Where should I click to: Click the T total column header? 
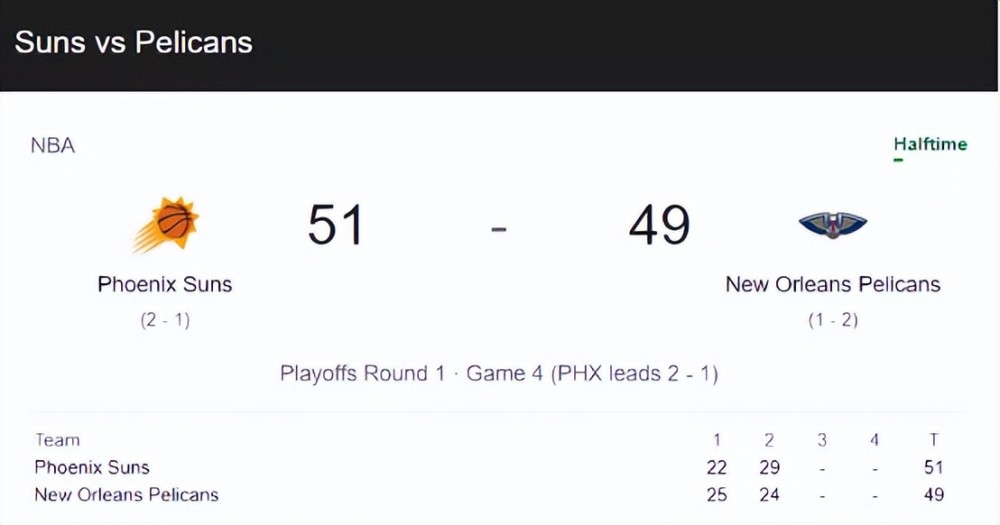(934, 440)
